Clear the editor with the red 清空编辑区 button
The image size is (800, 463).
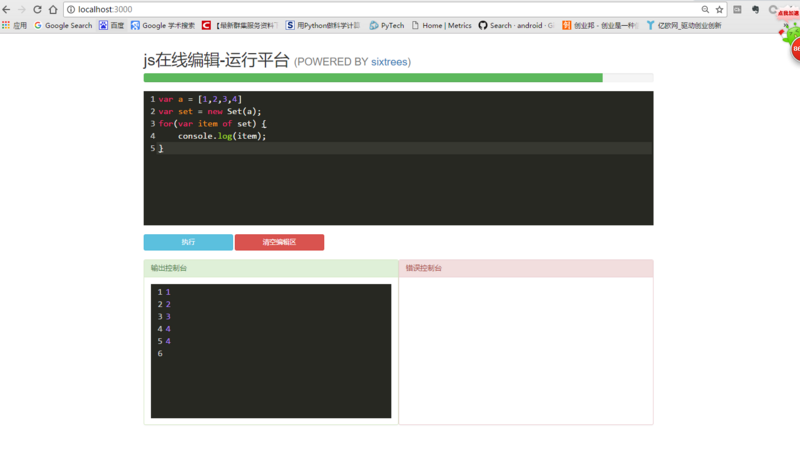[x=279, y=242]
